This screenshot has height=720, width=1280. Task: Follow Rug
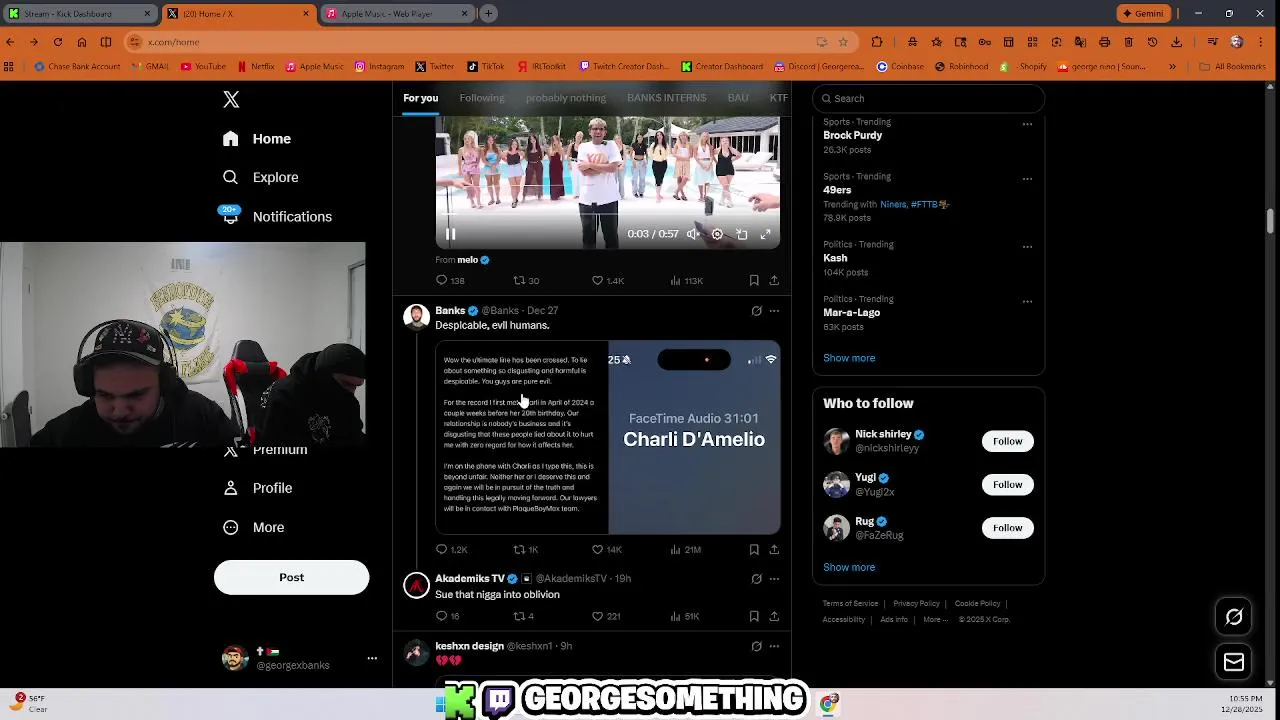click(x=1007, y=528)
